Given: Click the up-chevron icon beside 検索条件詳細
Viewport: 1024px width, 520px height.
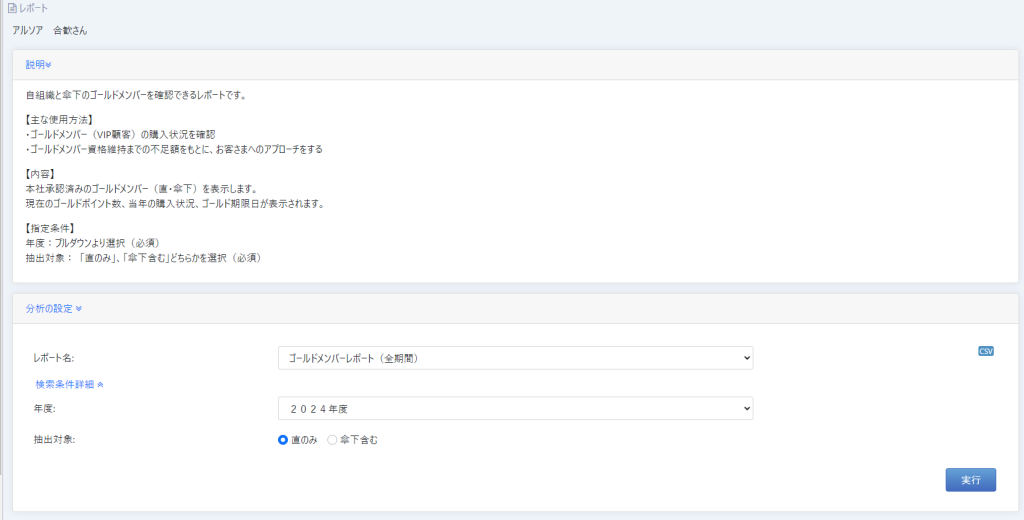Looking at the screenshot, I should [100, 384].
